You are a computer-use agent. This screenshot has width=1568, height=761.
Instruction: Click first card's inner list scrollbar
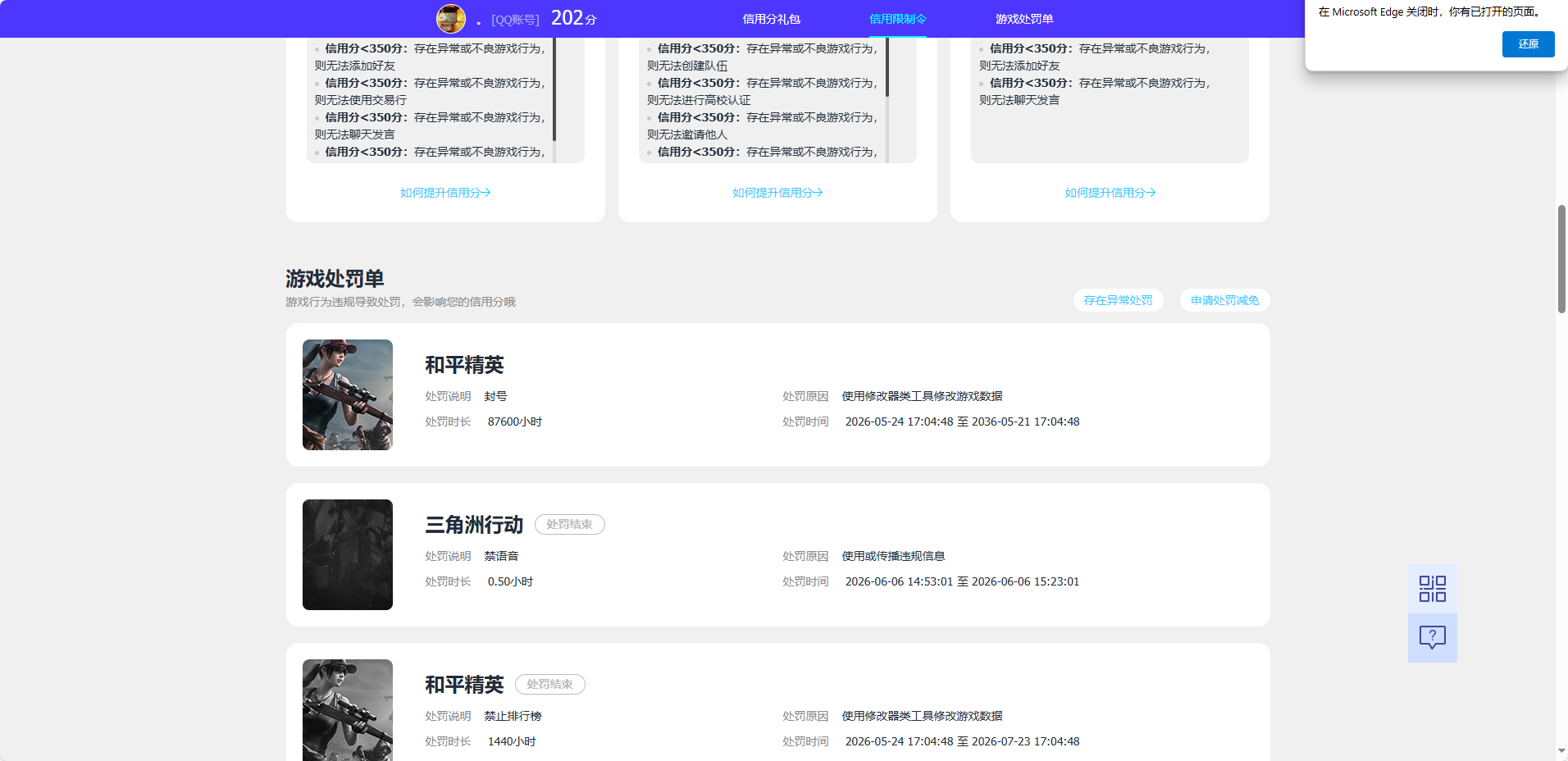tap(554, 89)
